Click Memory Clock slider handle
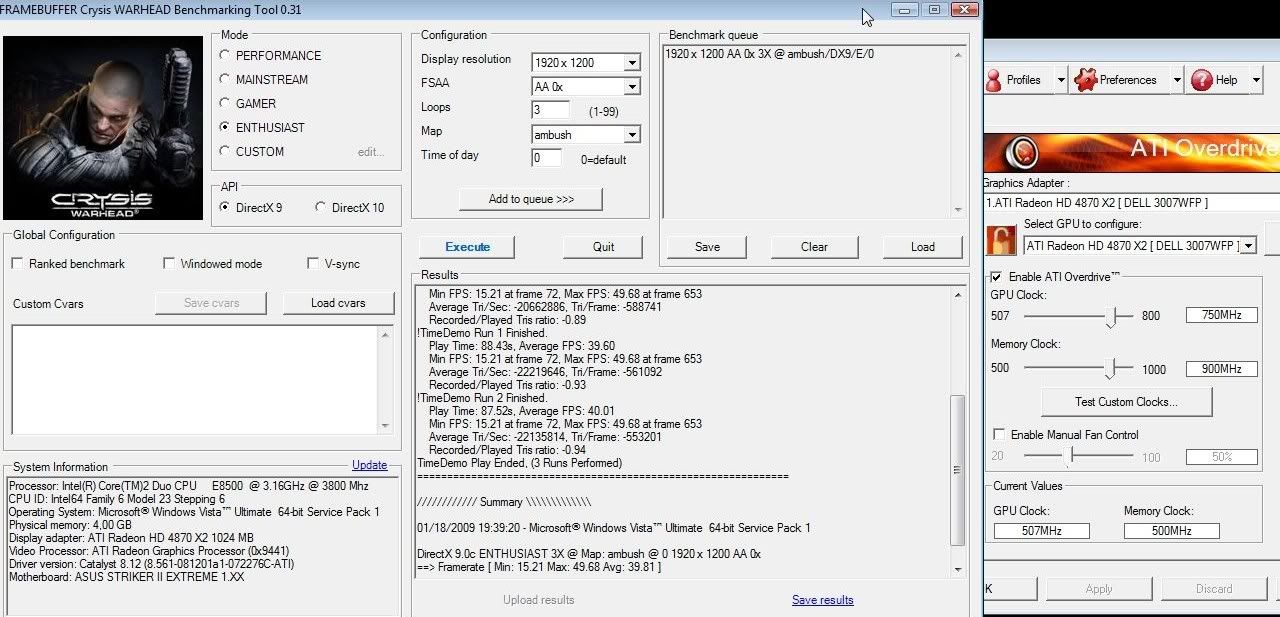 coord(1110,369)
